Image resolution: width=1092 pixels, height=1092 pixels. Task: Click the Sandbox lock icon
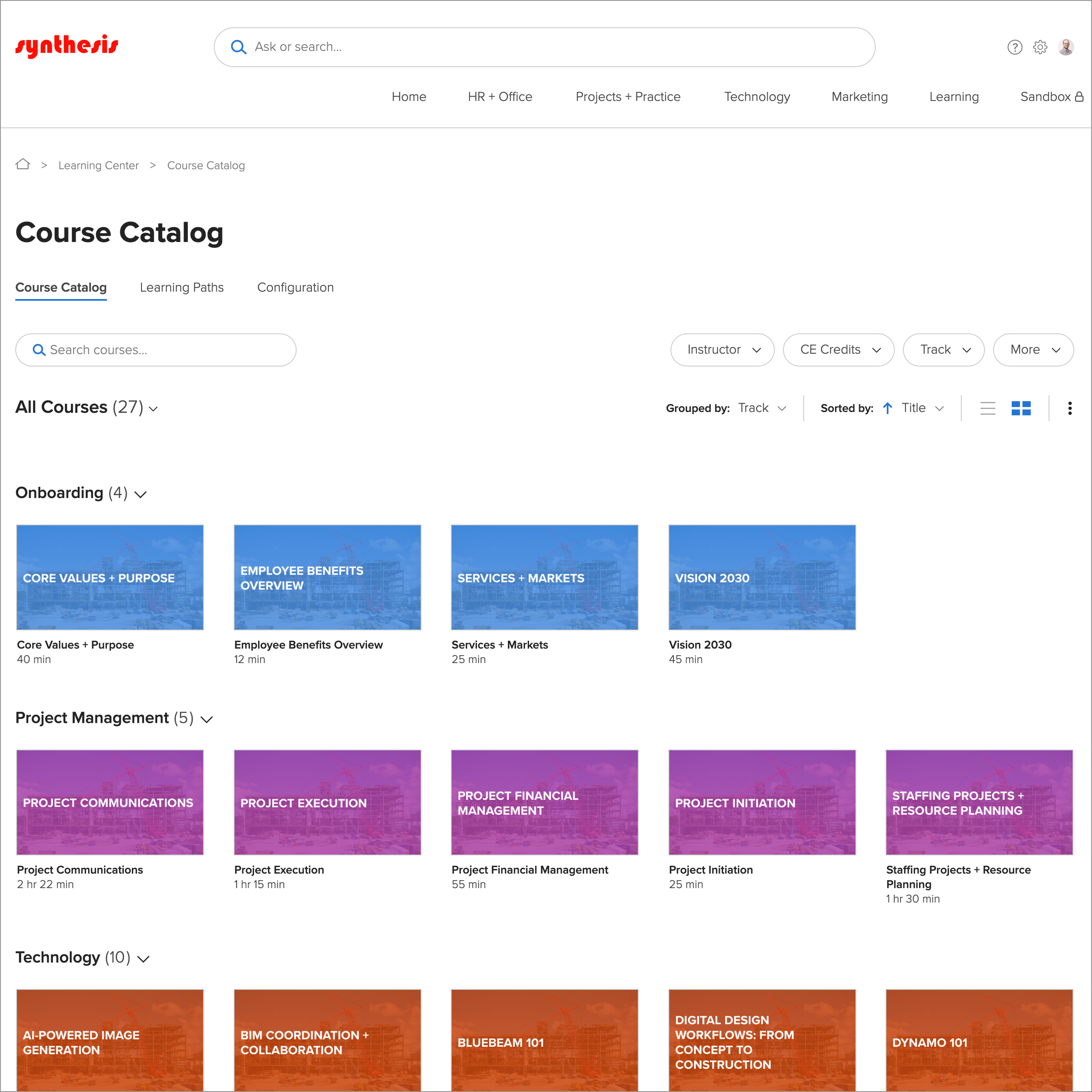1079,97
